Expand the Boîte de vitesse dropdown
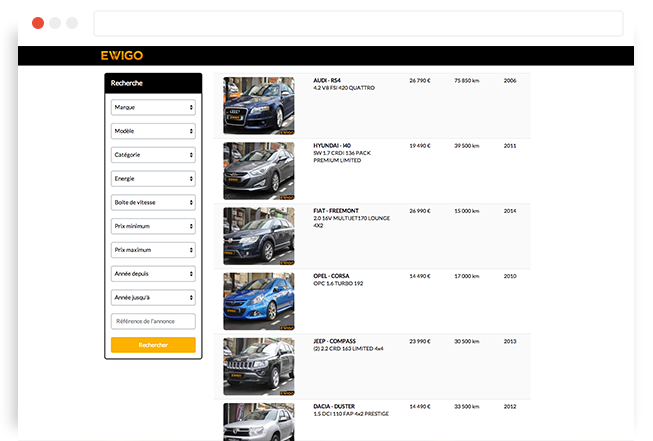 [x=153, y=202]
